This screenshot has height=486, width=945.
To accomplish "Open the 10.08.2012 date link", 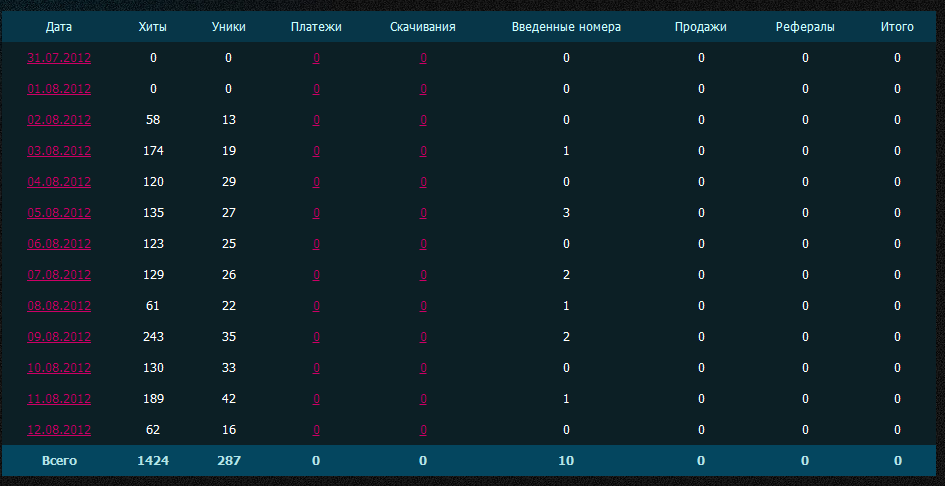I will click(x=59, y=368).
